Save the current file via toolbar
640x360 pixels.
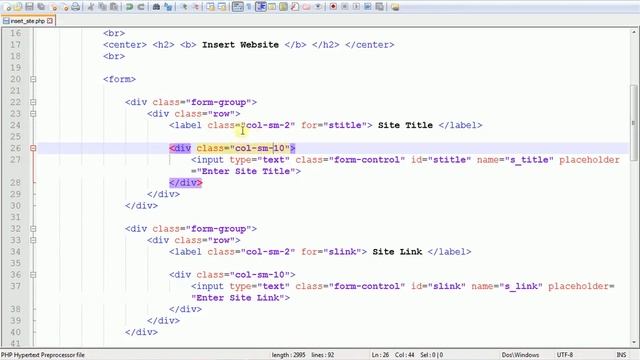click(29, 7)
